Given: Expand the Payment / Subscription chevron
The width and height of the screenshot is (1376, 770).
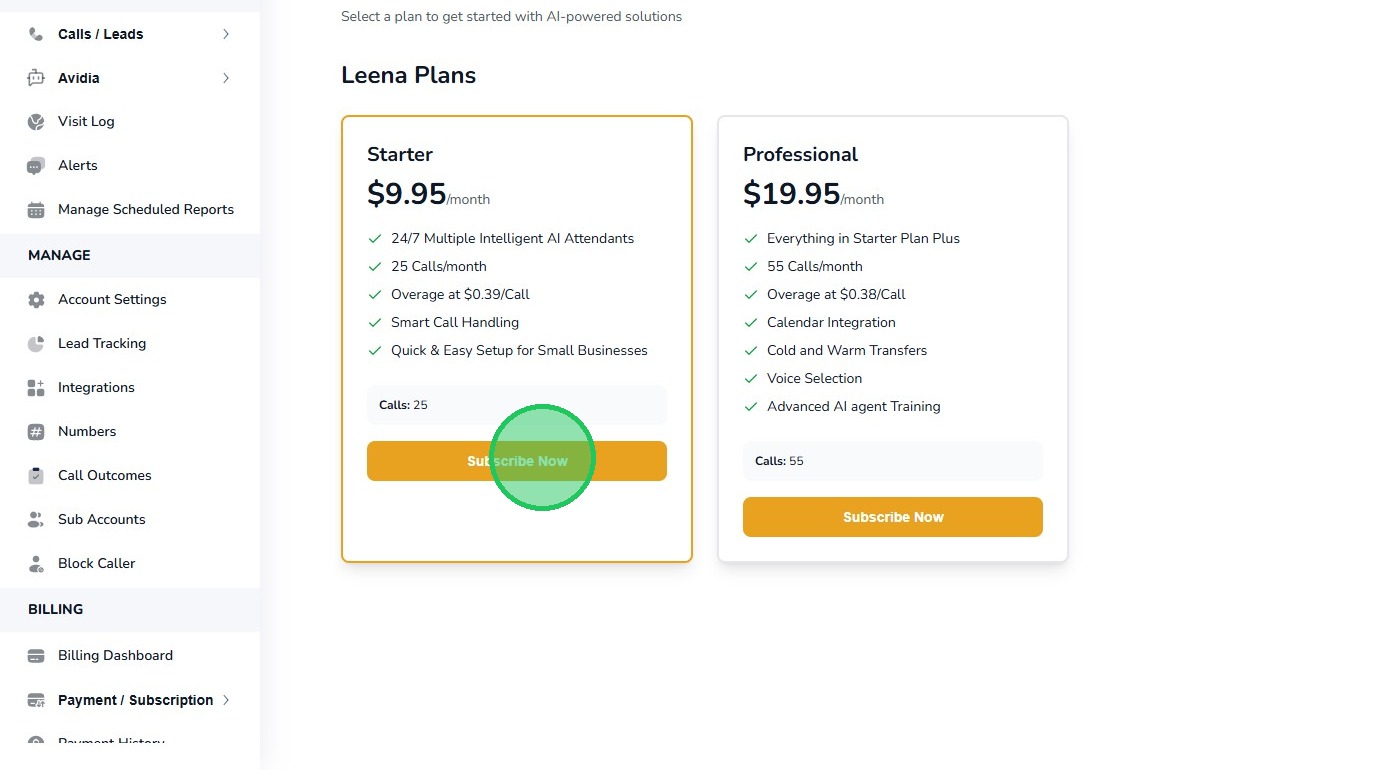Looking at the screenshot, I should [x=226, y=700].
